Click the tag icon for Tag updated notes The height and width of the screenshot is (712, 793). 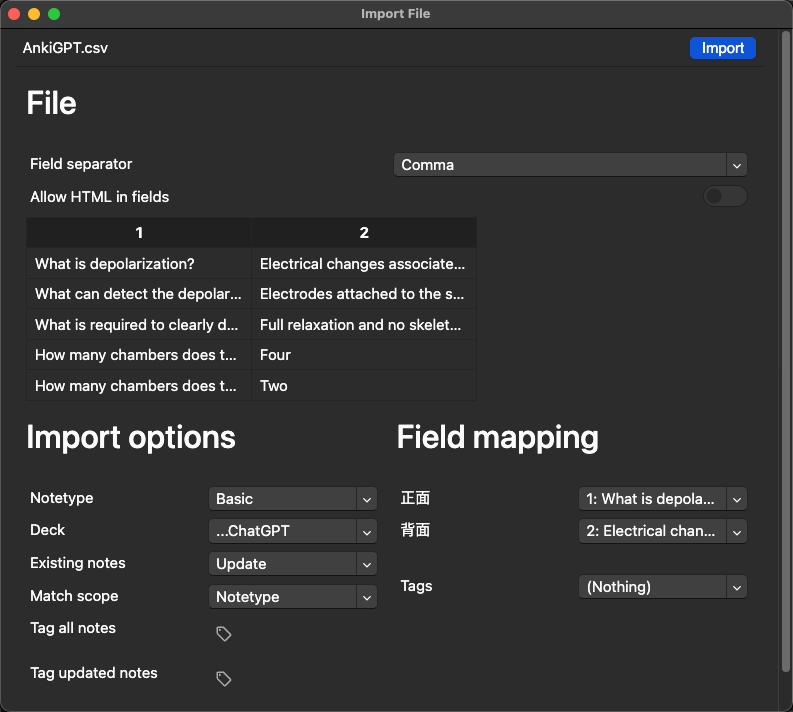(x=224, y=679)
